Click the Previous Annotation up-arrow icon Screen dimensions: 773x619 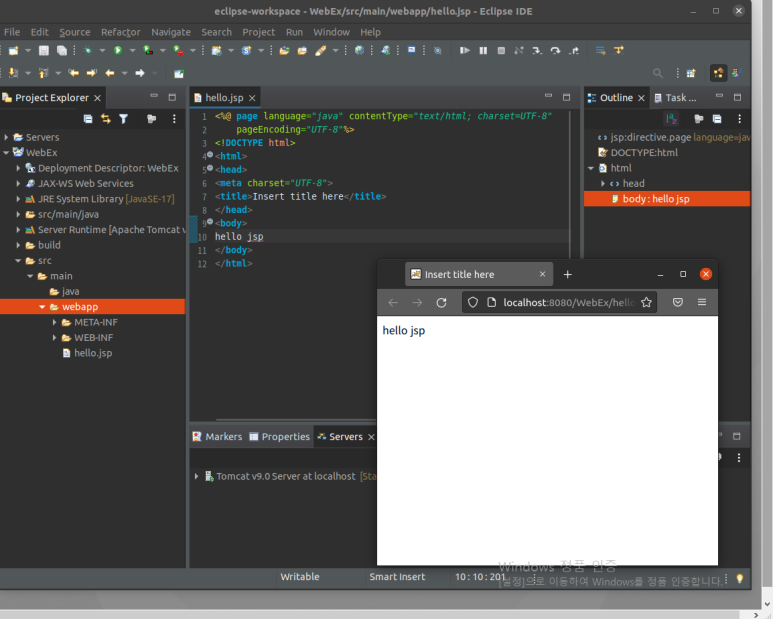click(x=43, y=73)
